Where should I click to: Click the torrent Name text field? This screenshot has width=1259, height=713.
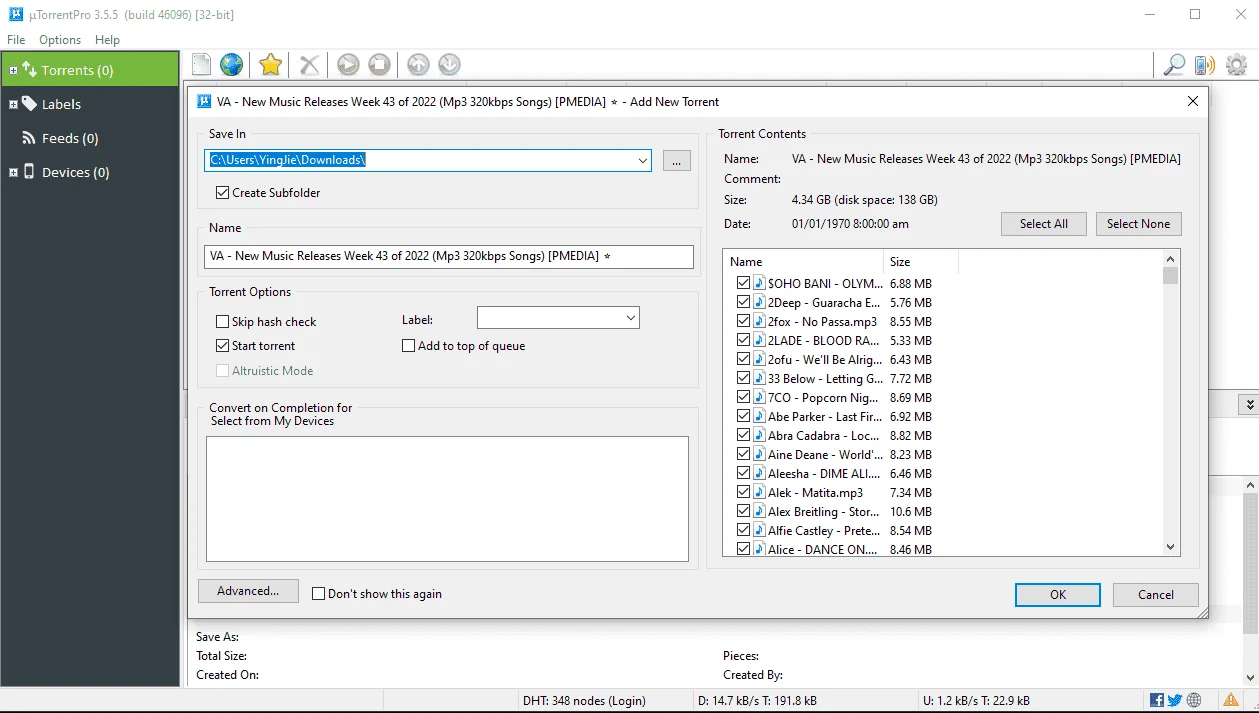448,257
